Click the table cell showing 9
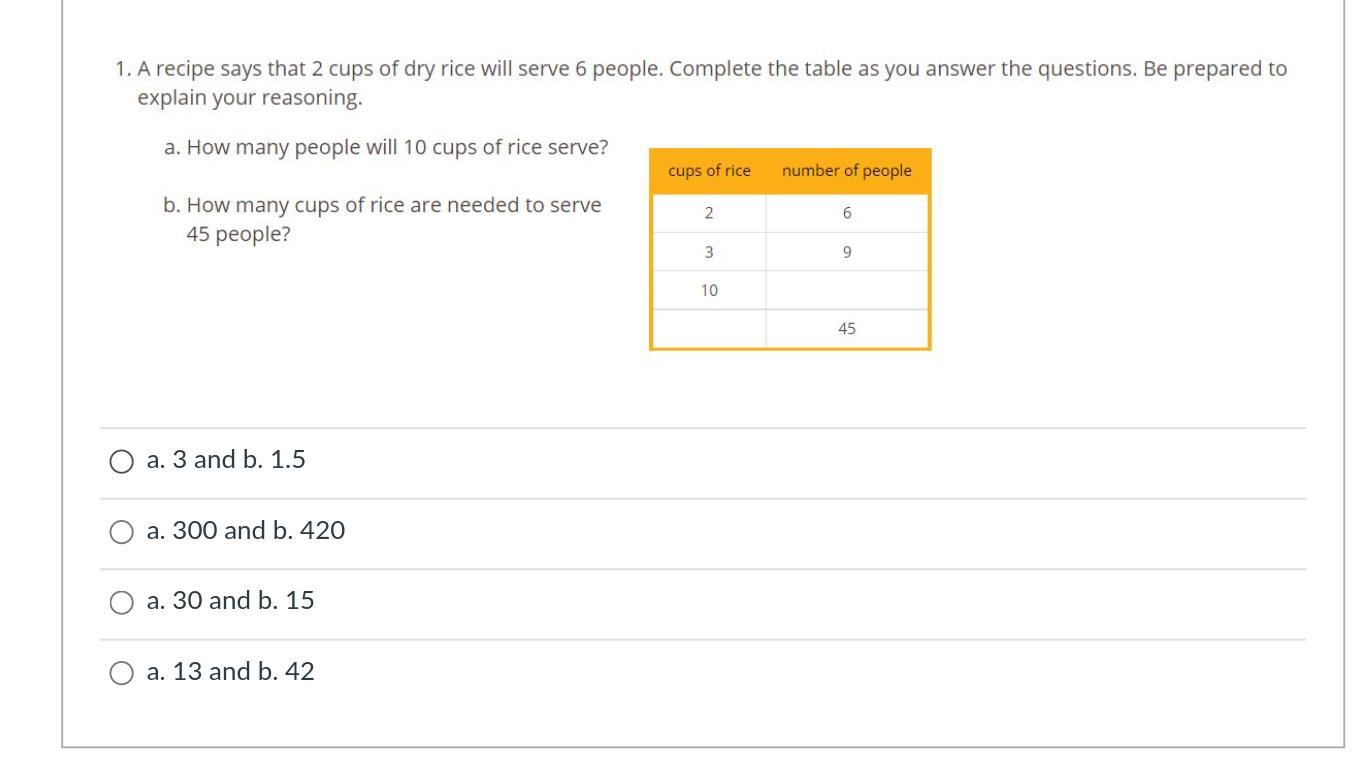The image size is (1366, 768). coord(847,252)
